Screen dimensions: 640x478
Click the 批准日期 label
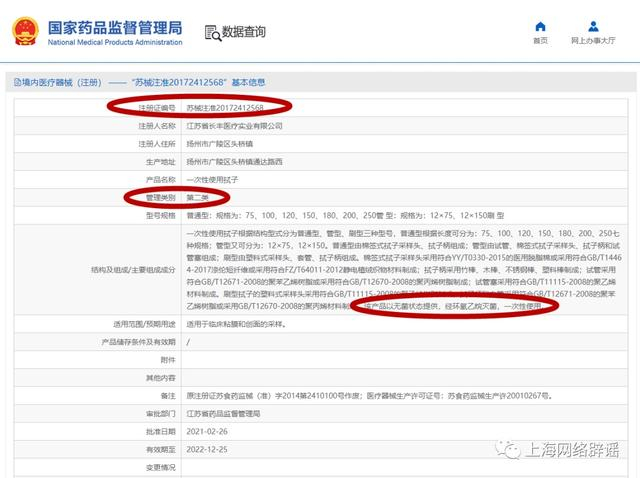(x=160, y=431)
